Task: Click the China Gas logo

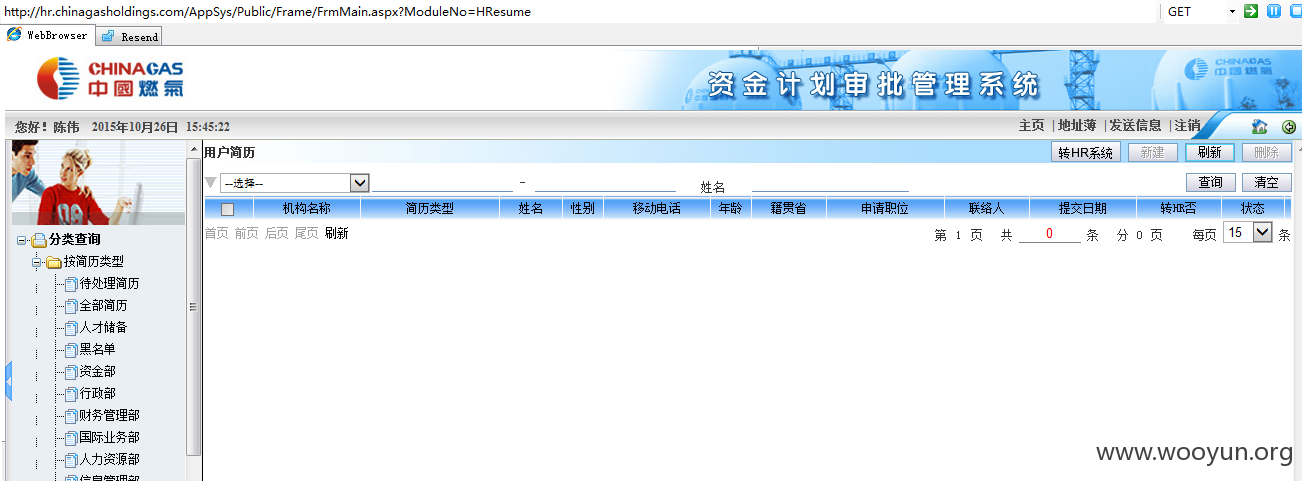Action: [110, 77]
